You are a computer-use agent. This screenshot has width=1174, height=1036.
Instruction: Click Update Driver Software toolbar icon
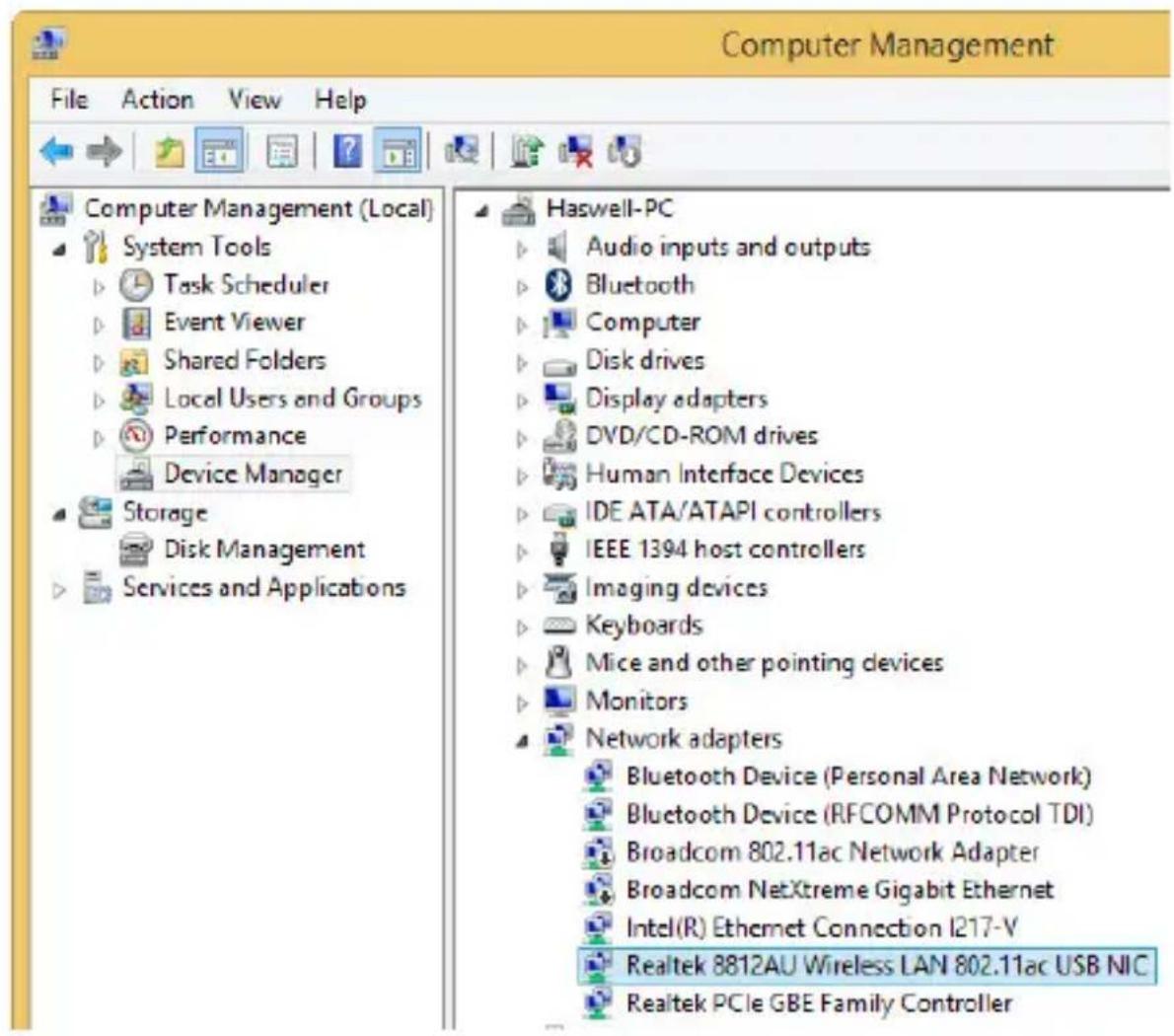(527, 151)
